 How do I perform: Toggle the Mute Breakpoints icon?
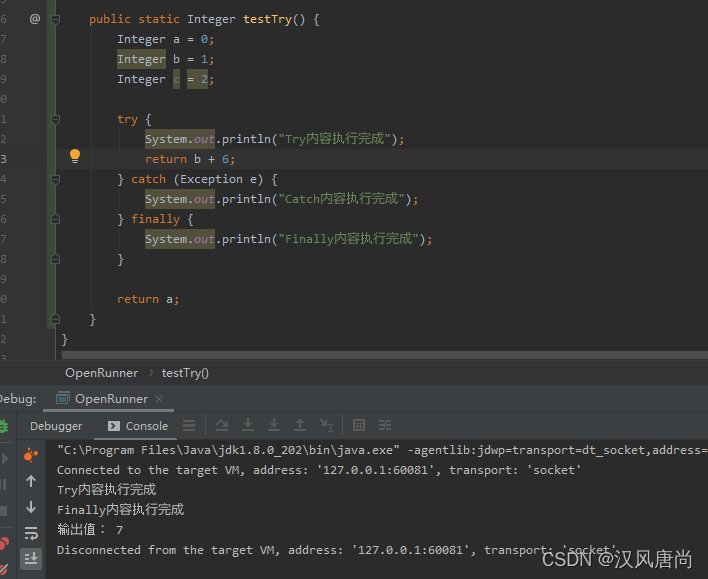(x=4, y=570)
